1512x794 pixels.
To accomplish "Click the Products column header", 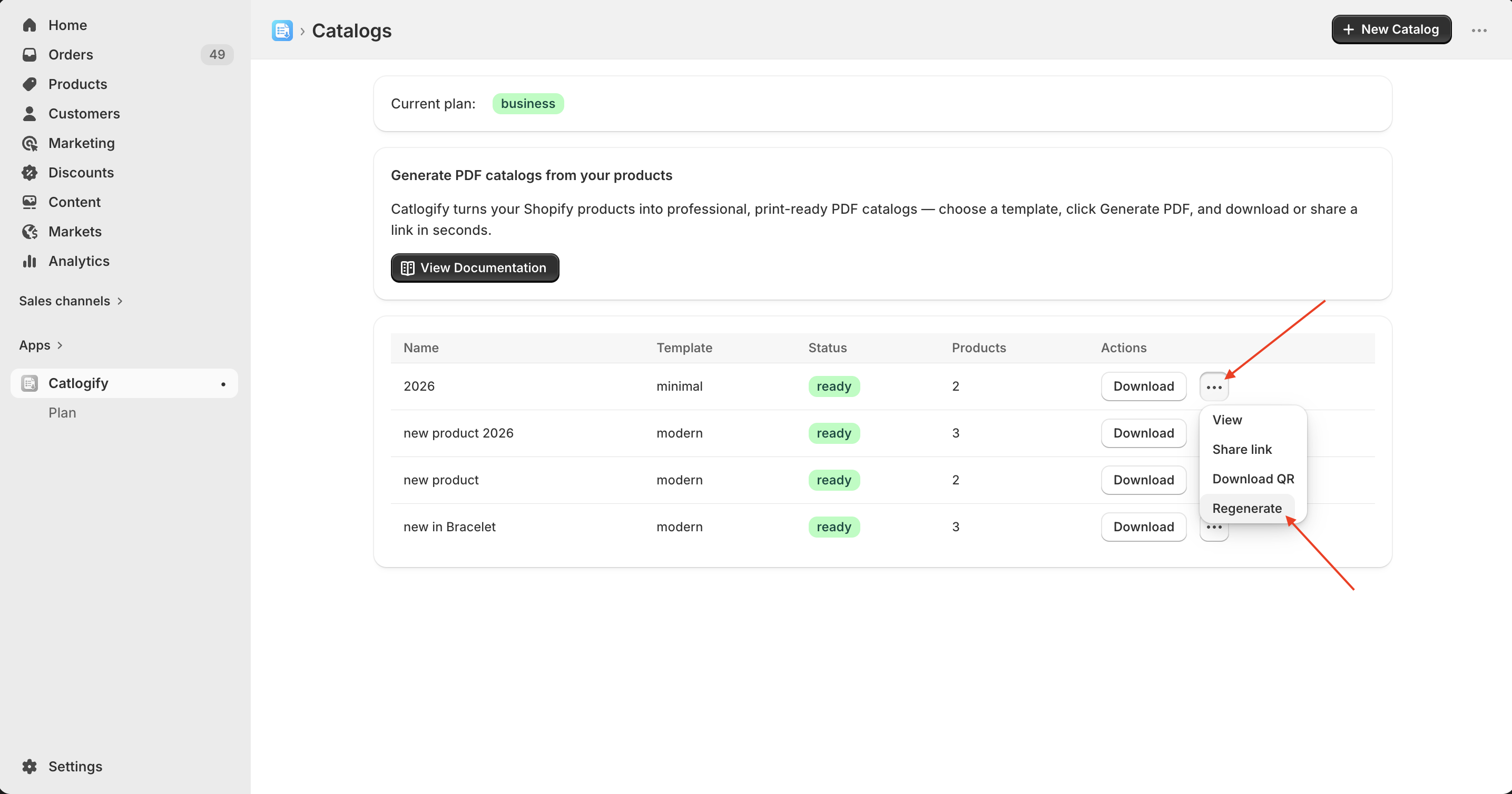I will (978, 348).
